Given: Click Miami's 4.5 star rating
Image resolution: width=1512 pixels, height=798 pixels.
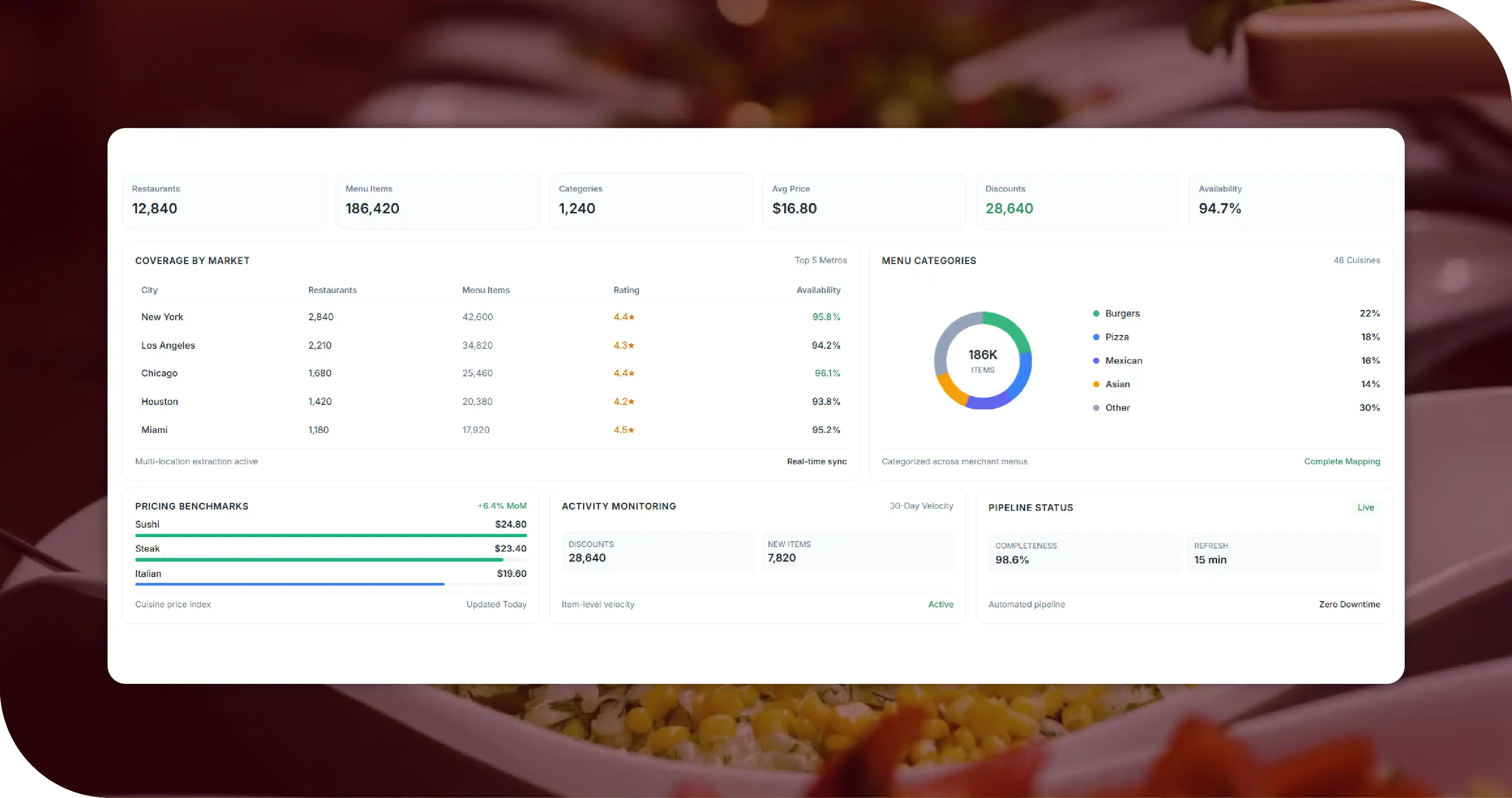Looking at the screenshot, I should [624, 430].
